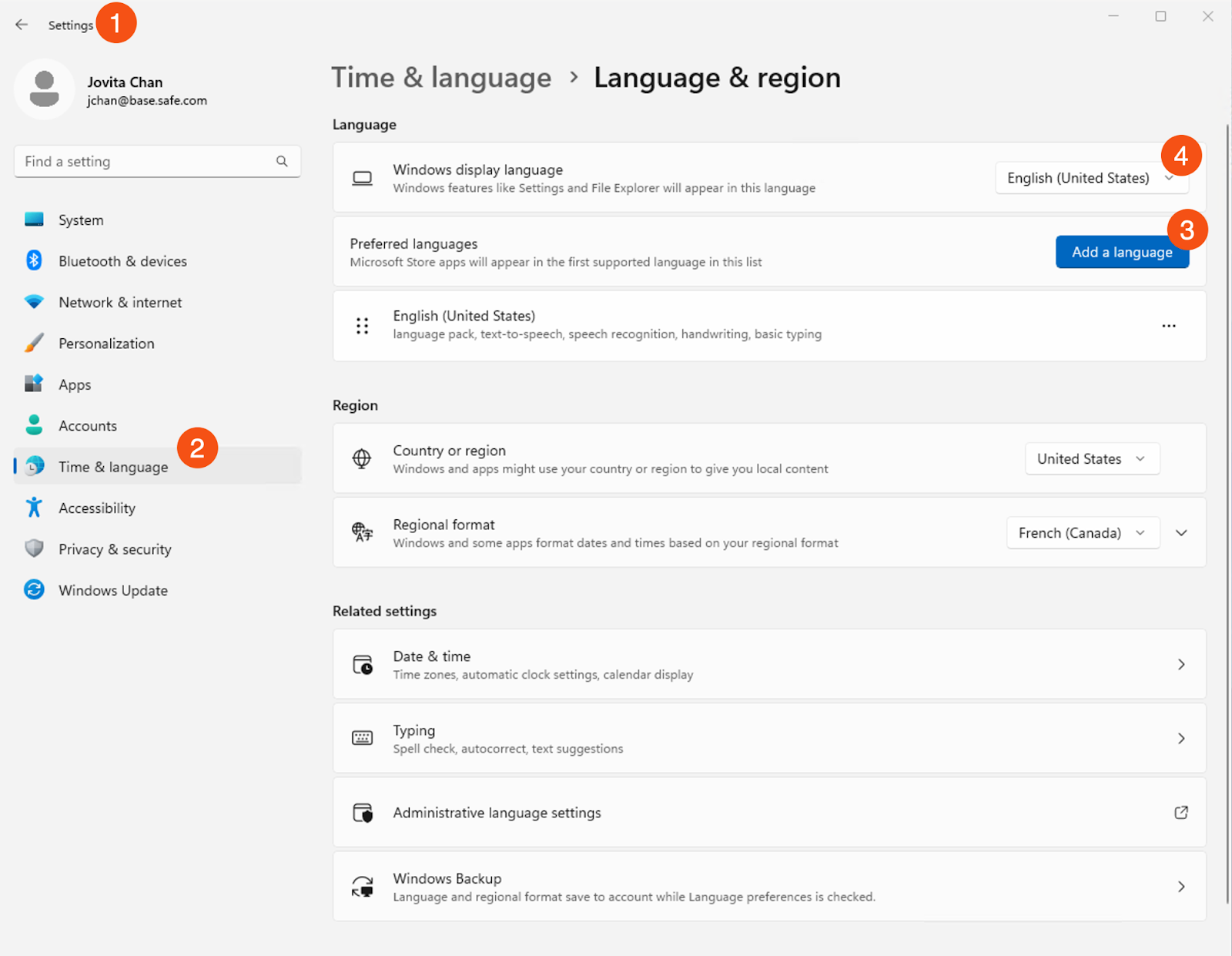Click the Date & time calendar icon

click(x=362, y=664)
